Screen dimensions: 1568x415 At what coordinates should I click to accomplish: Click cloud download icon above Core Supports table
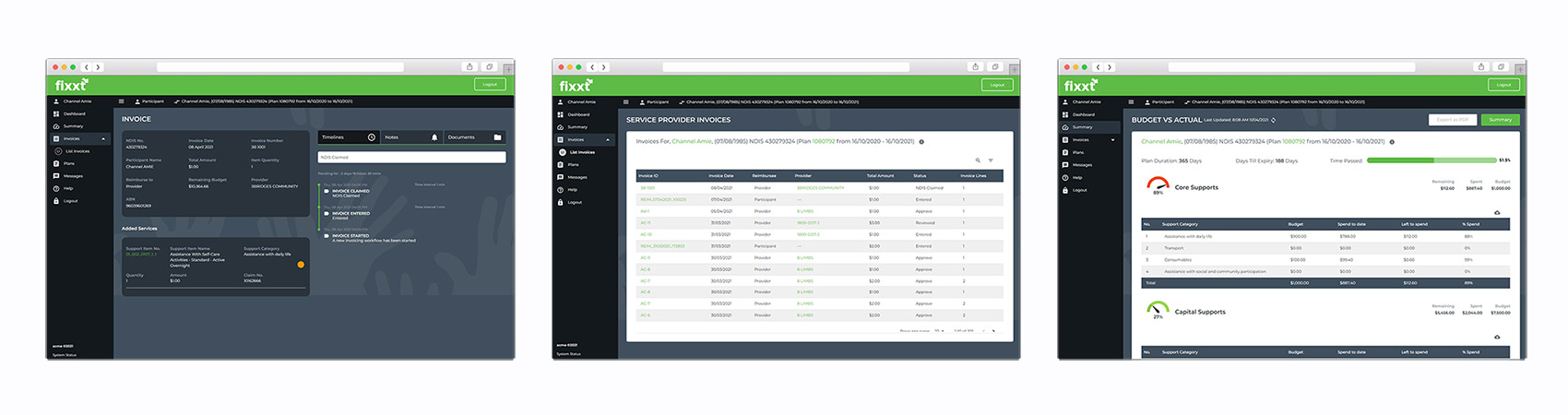(x=1497, y=212)
